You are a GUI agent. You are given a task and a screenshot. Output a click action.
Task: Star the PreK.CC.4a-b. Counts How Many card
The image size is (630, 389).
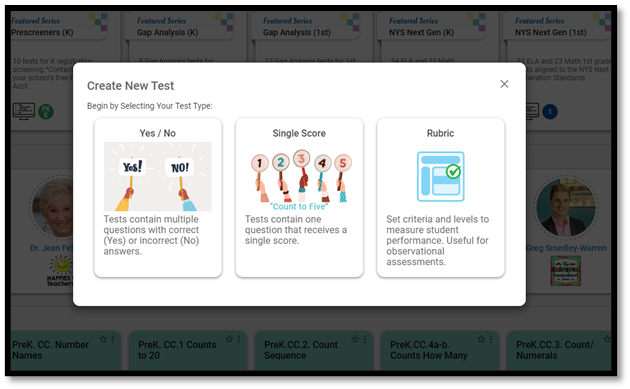click(481, 339)
